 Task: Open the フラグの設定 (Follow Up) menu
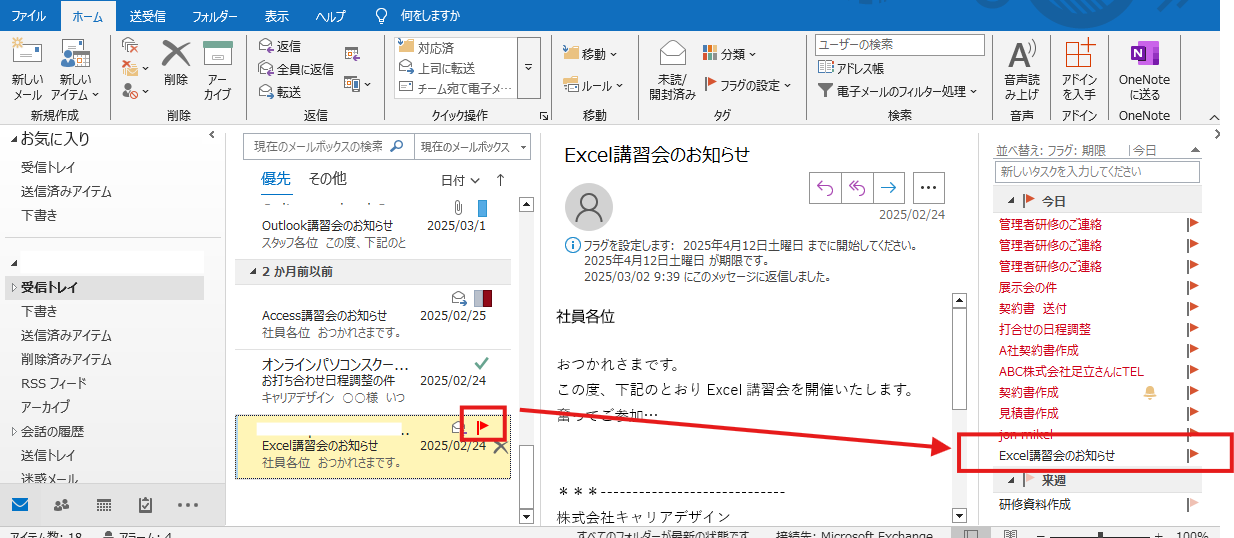click(748, 85)
